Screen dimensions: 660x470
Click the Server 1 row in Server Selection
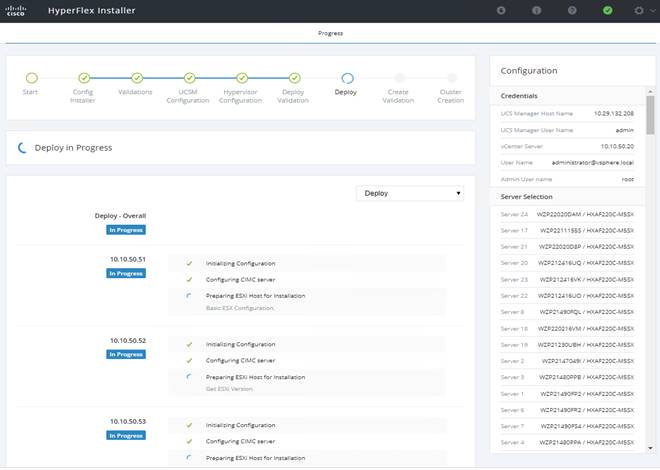point(567,394)
